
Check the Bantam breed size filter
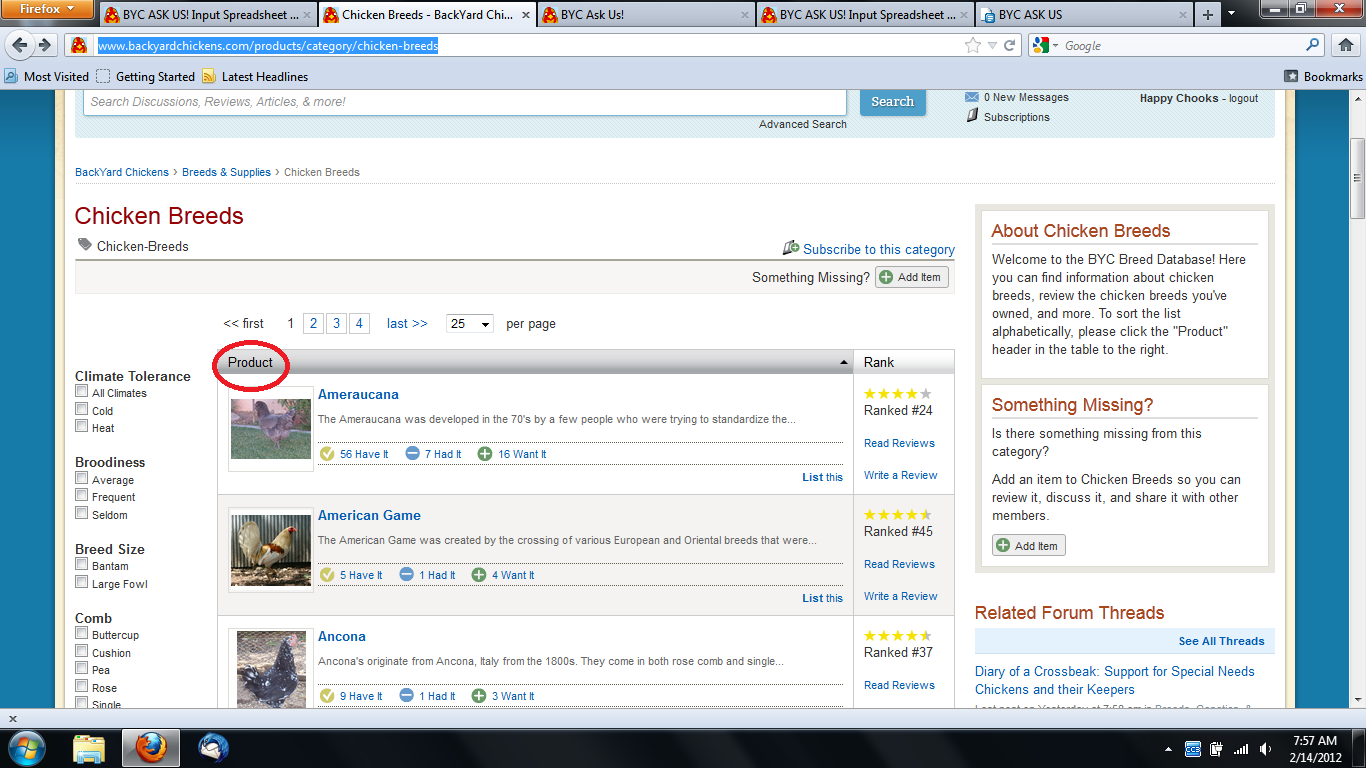pos(82,565)
